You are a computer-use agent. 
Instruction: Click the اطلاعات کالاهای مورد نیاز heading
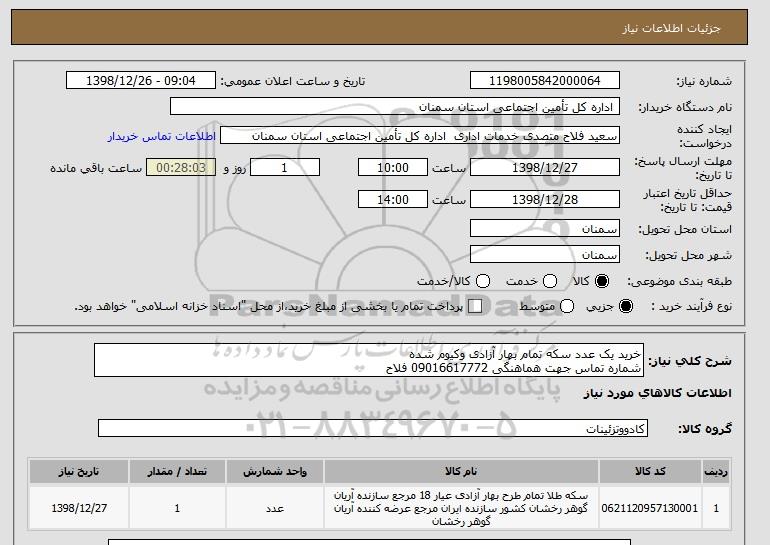(658, 393)
